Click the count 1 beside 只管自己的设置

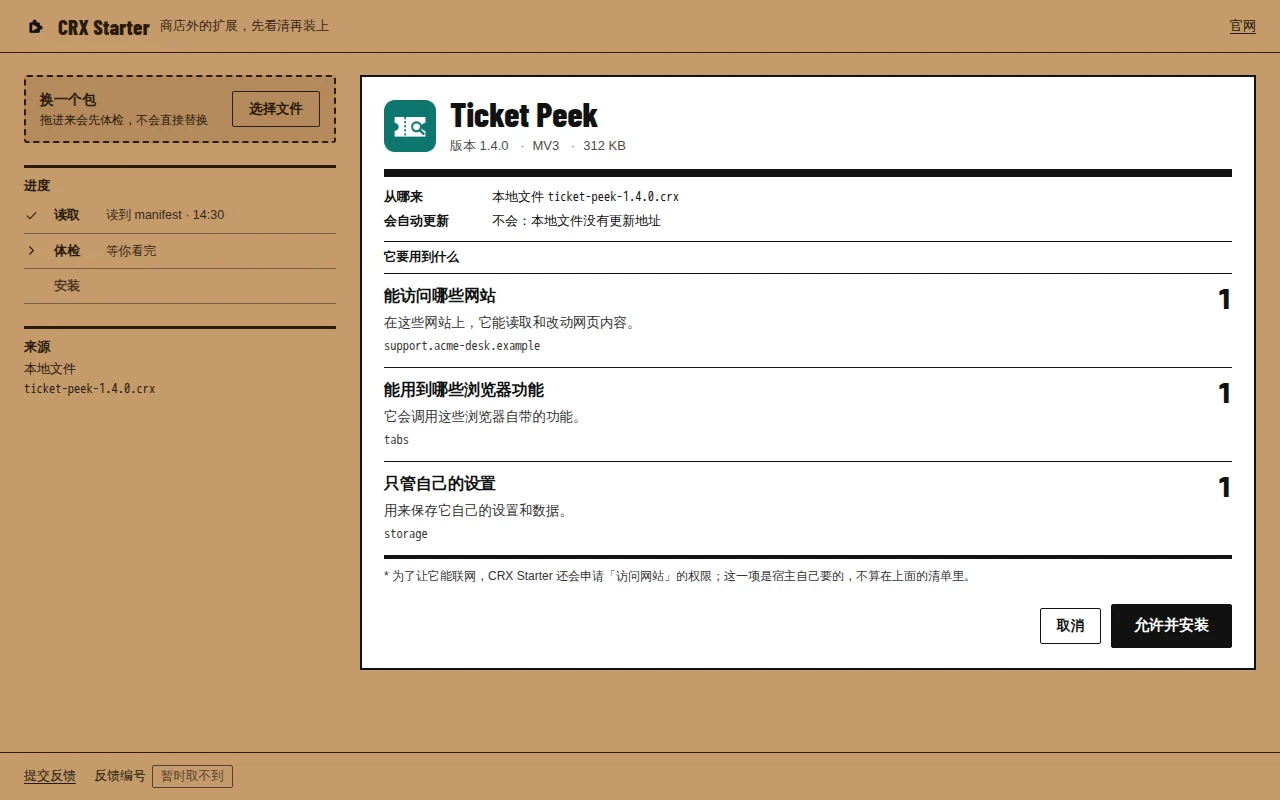[1224, 488]
